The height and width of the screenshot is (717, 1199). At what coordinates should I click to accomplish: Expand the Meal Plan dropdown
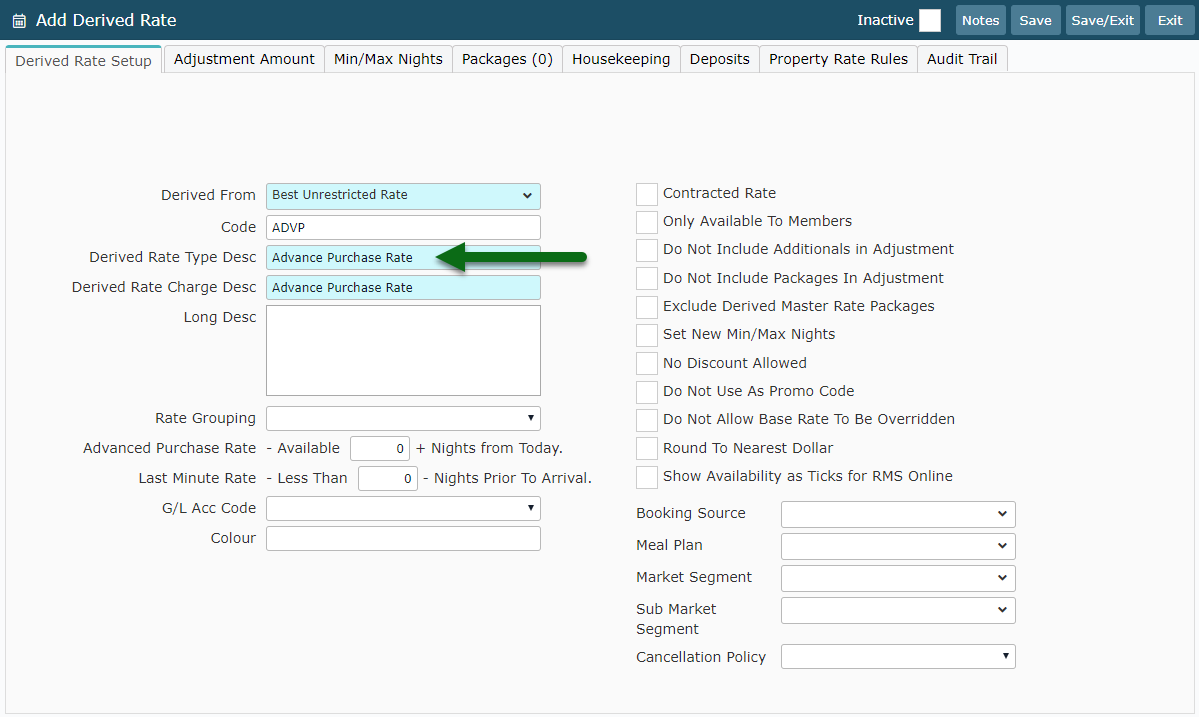click(x=898, y=547)
